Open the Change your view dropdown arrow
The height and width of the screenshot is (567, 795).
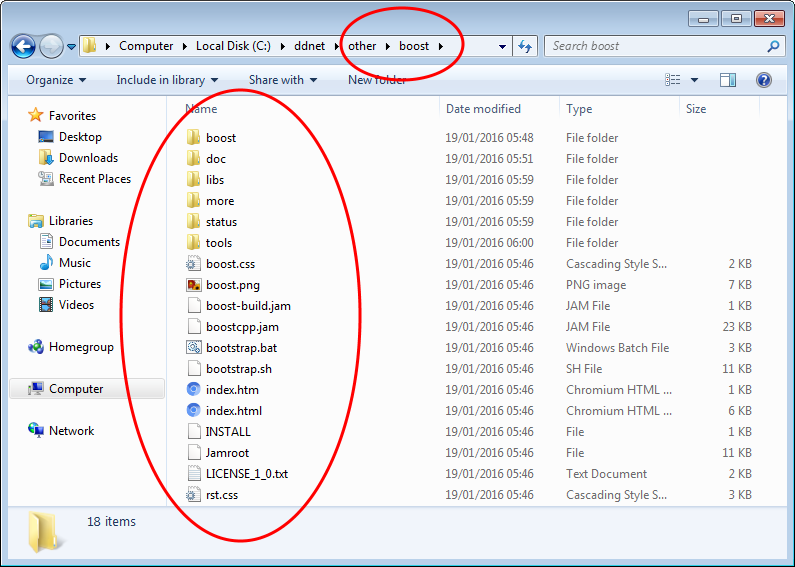pyautogui.click(x=693, y=80)
